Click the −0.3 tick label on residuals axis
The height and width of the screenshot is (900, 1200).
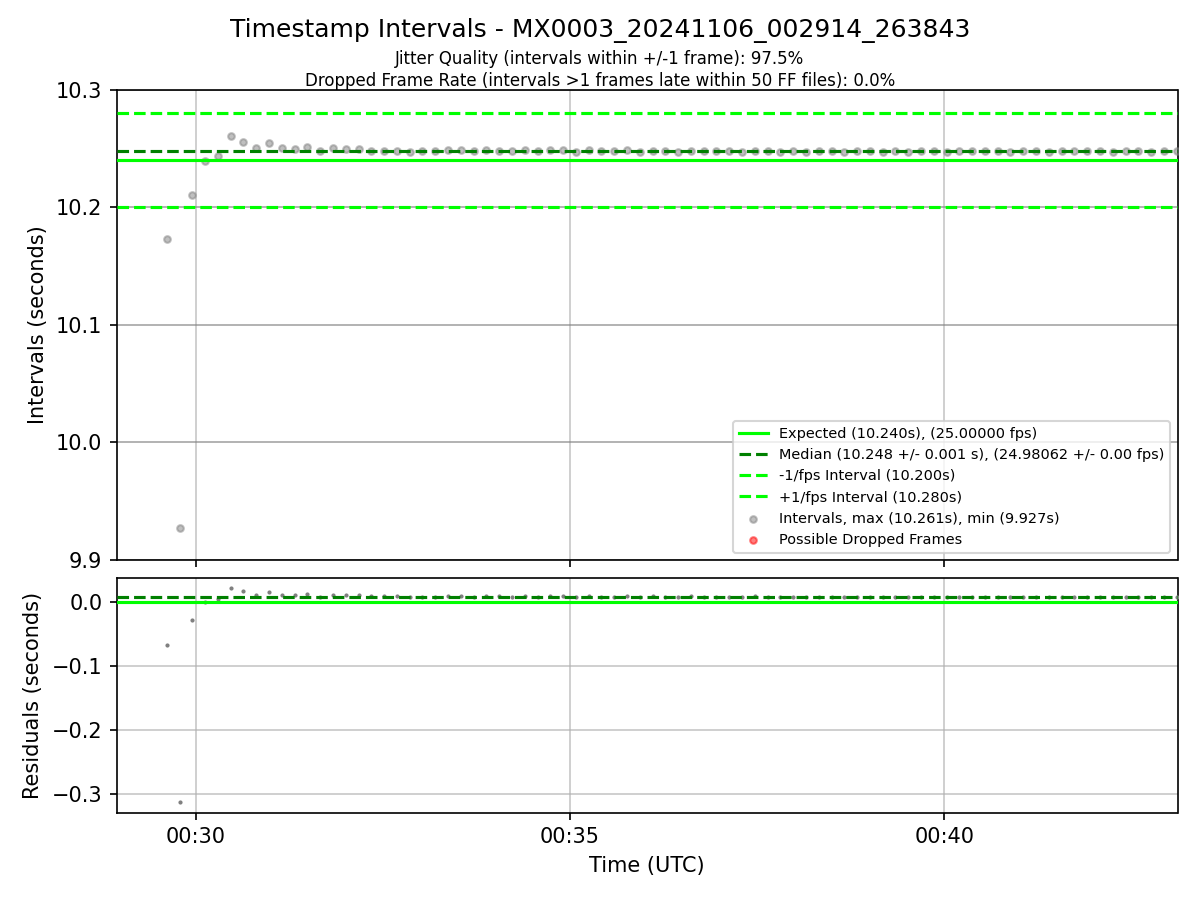point(78,794)
